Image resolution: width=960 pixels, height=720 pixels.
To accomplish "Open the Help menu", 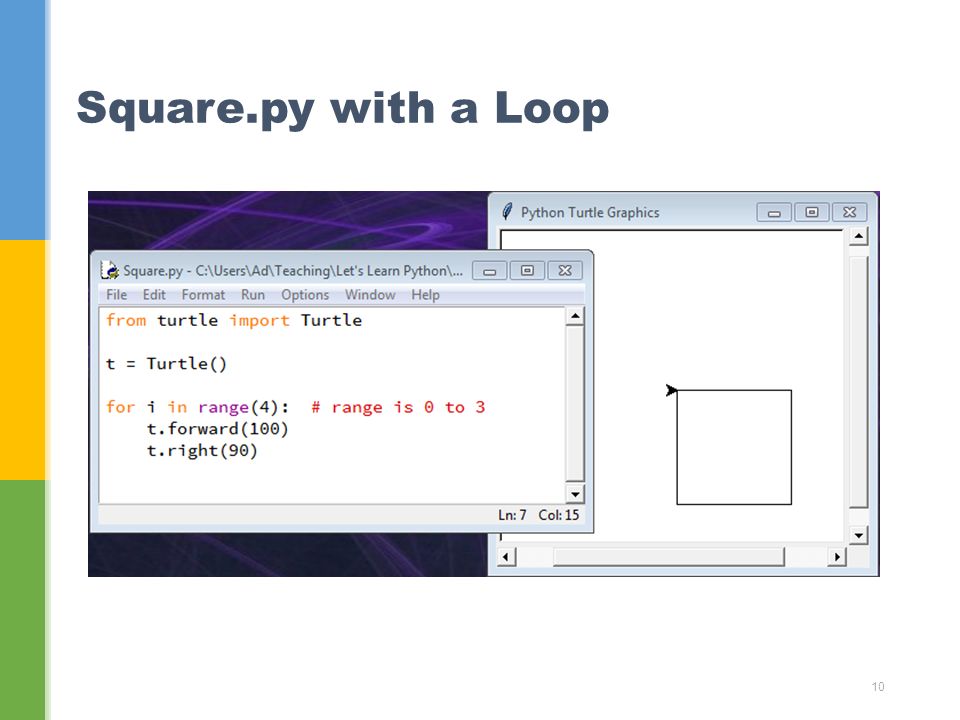I will pyautogui.click(x=426, y=295).
